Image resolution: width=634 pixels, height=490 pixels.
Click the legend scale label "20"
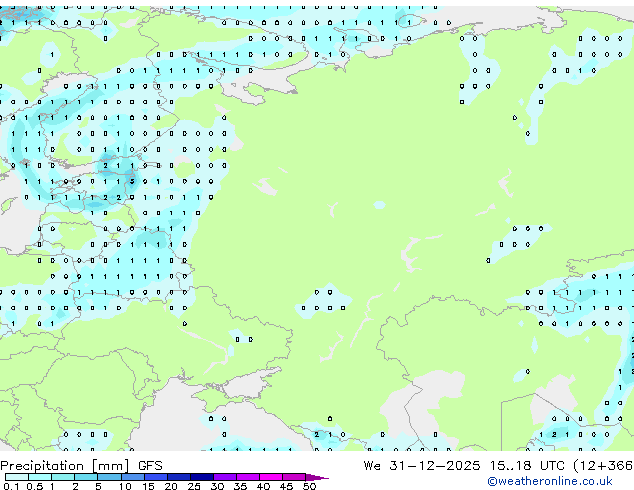[x=171, y=486]
